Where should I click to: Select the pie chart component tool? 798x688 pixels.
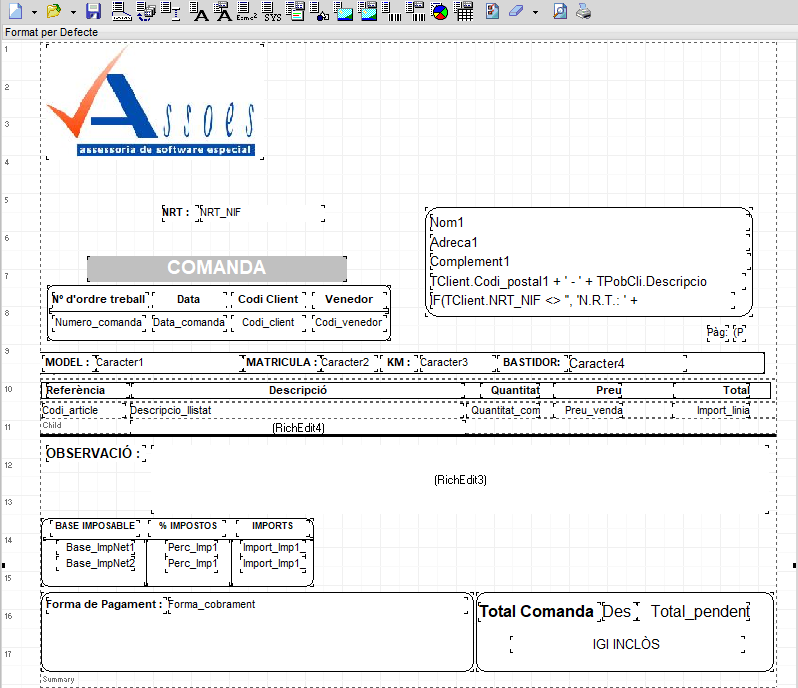(440, 11)
